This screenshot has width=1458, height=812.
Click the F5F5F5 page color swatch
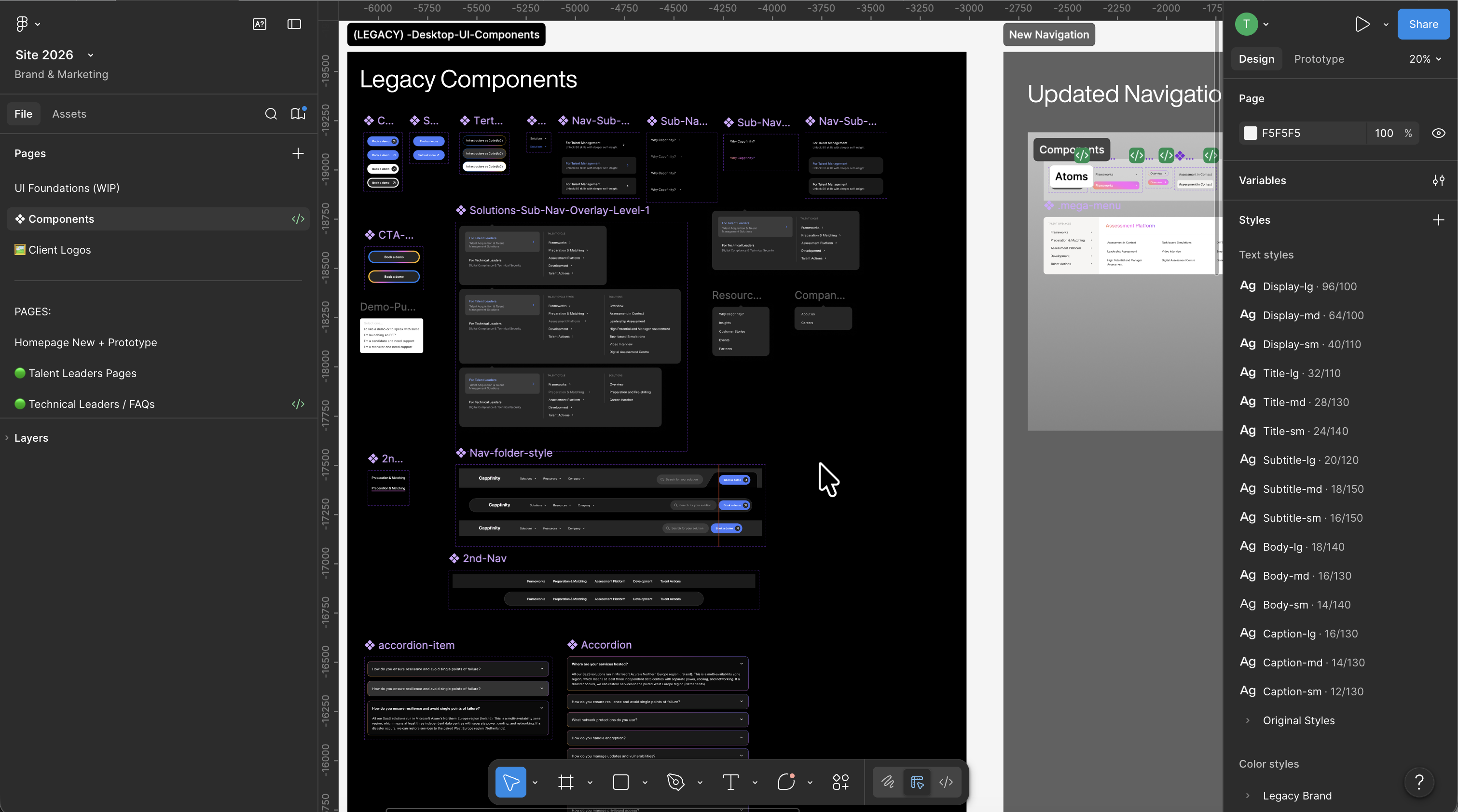pos(1250,134)
